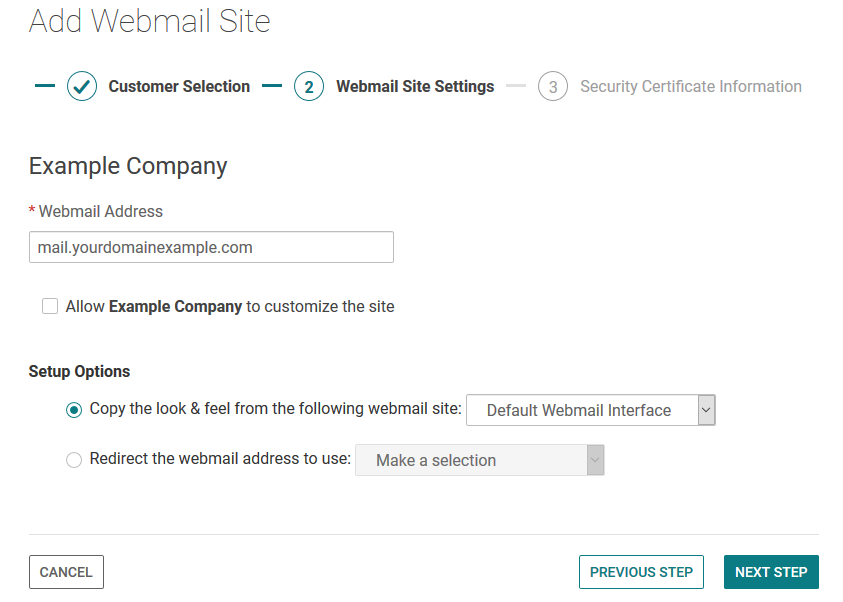The height and width of the screenshot is (602, 843).
Task: Click the Webmail Address field label
Action: (x=100, y=211)
